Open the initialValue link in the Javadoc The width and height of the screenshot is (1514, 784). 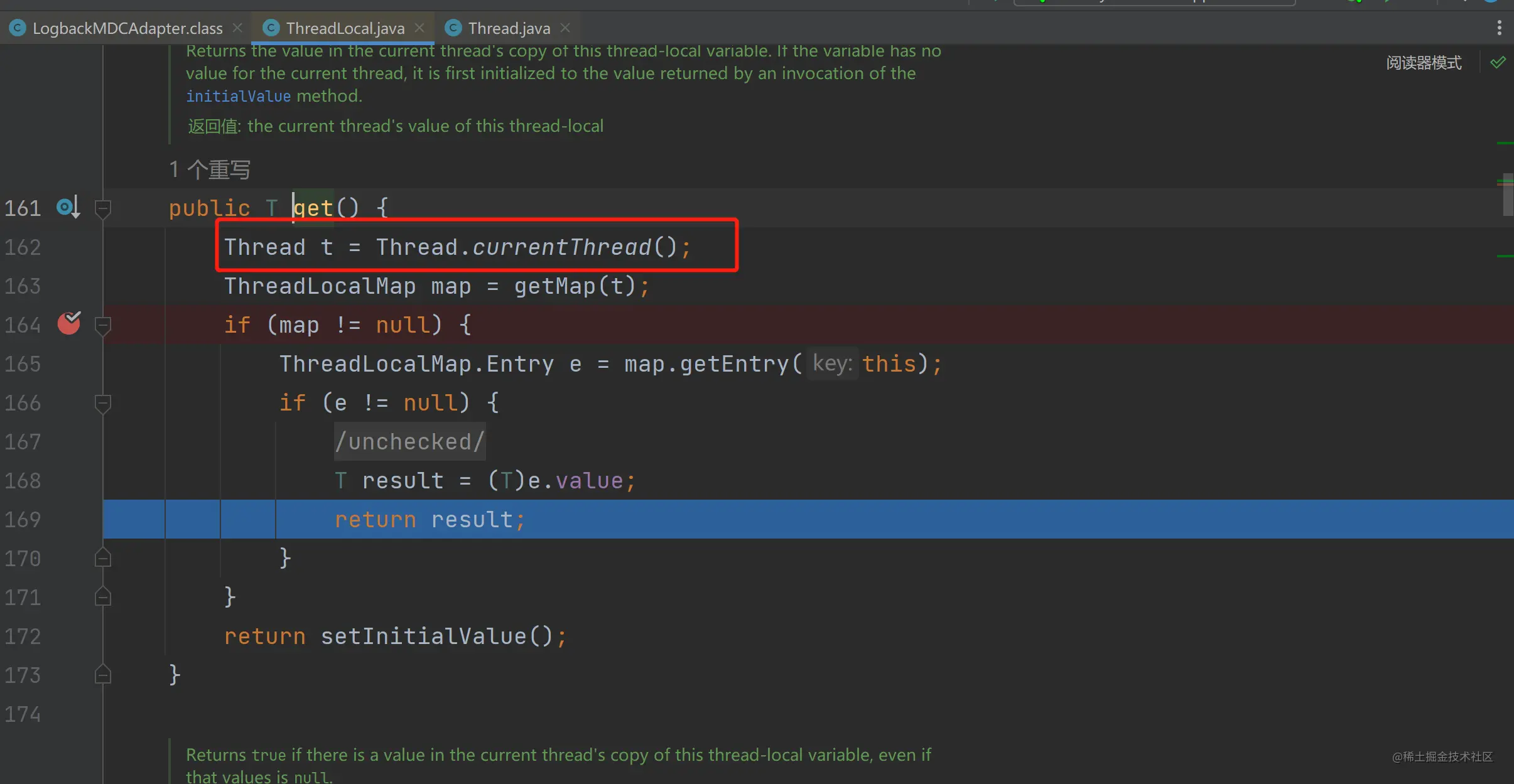pyautogui.click(x=239, y=96)
